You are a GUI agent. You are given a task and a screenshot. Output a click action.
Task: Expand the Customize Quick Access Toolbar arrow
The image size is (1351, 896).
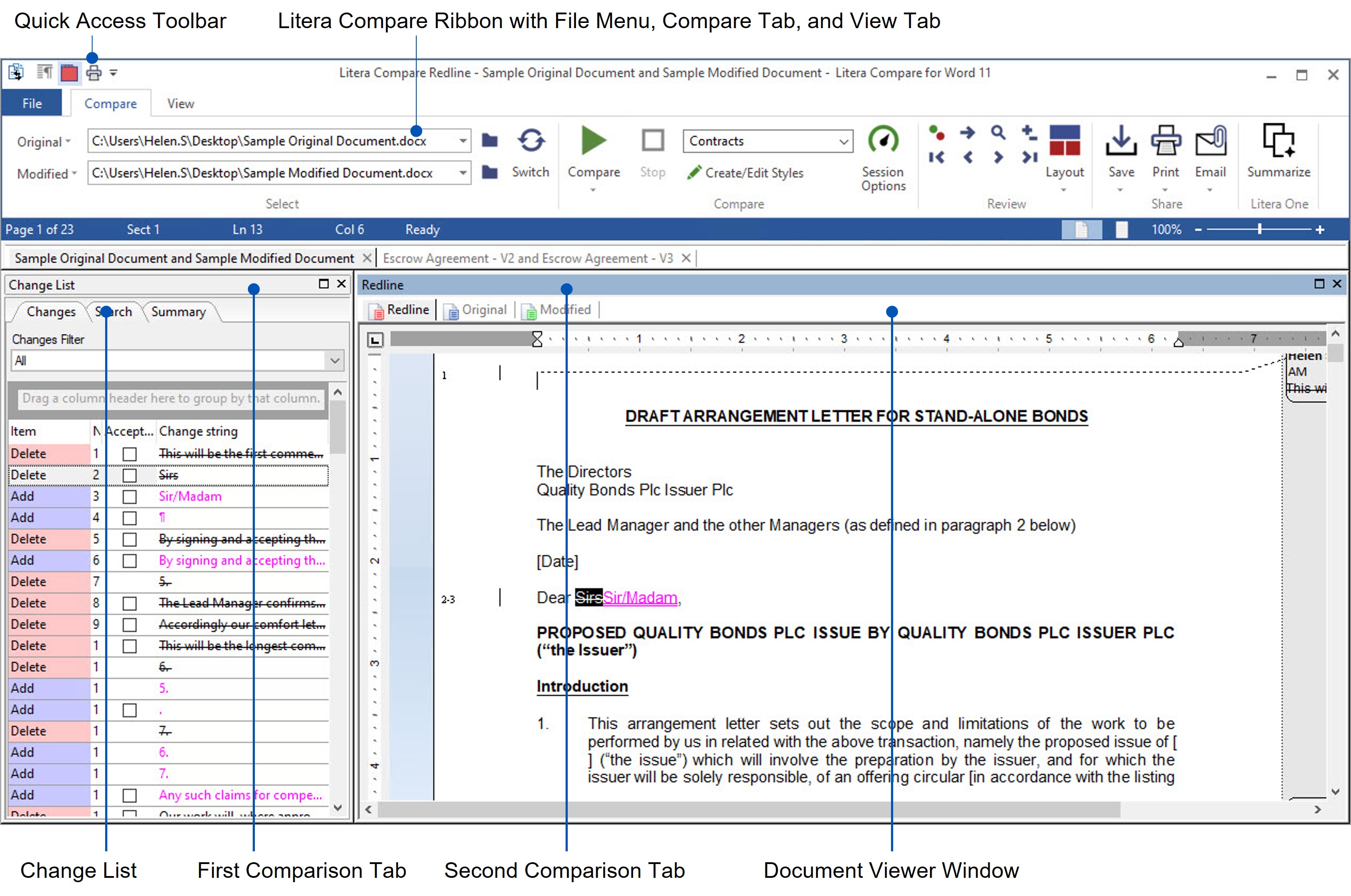click(113, 73)
